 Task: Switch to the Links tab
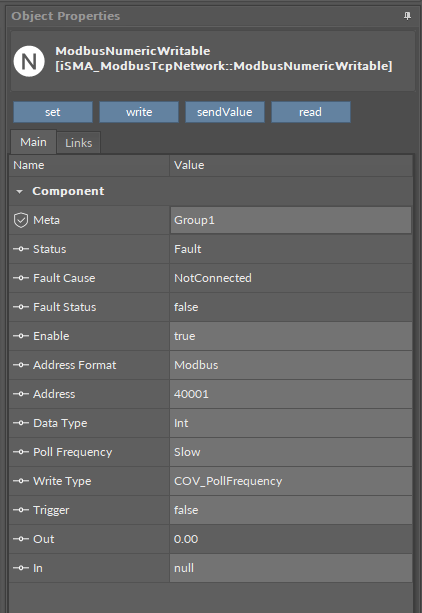coord(79,143)
